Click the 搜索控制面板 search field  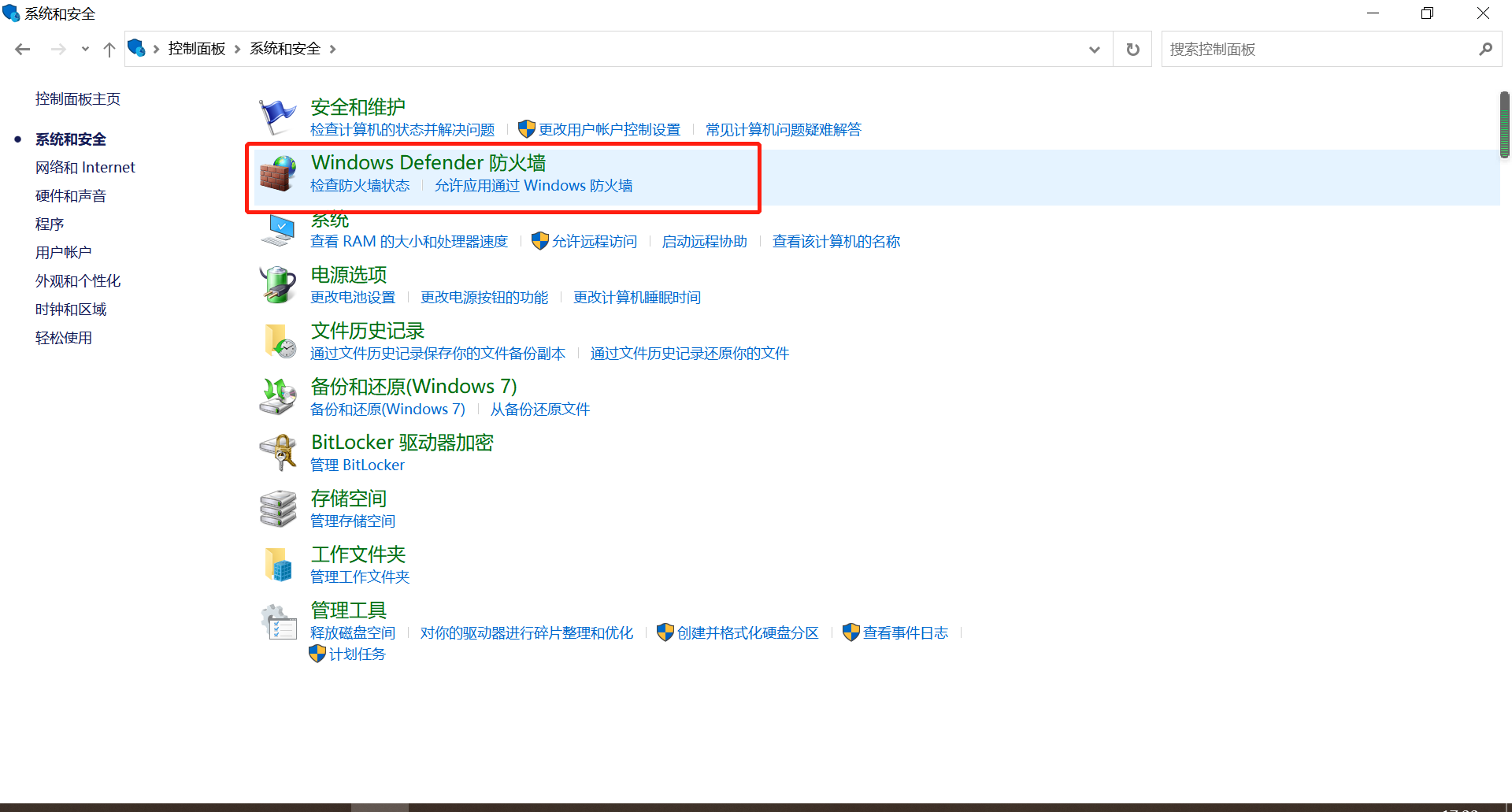(1319, 50)
